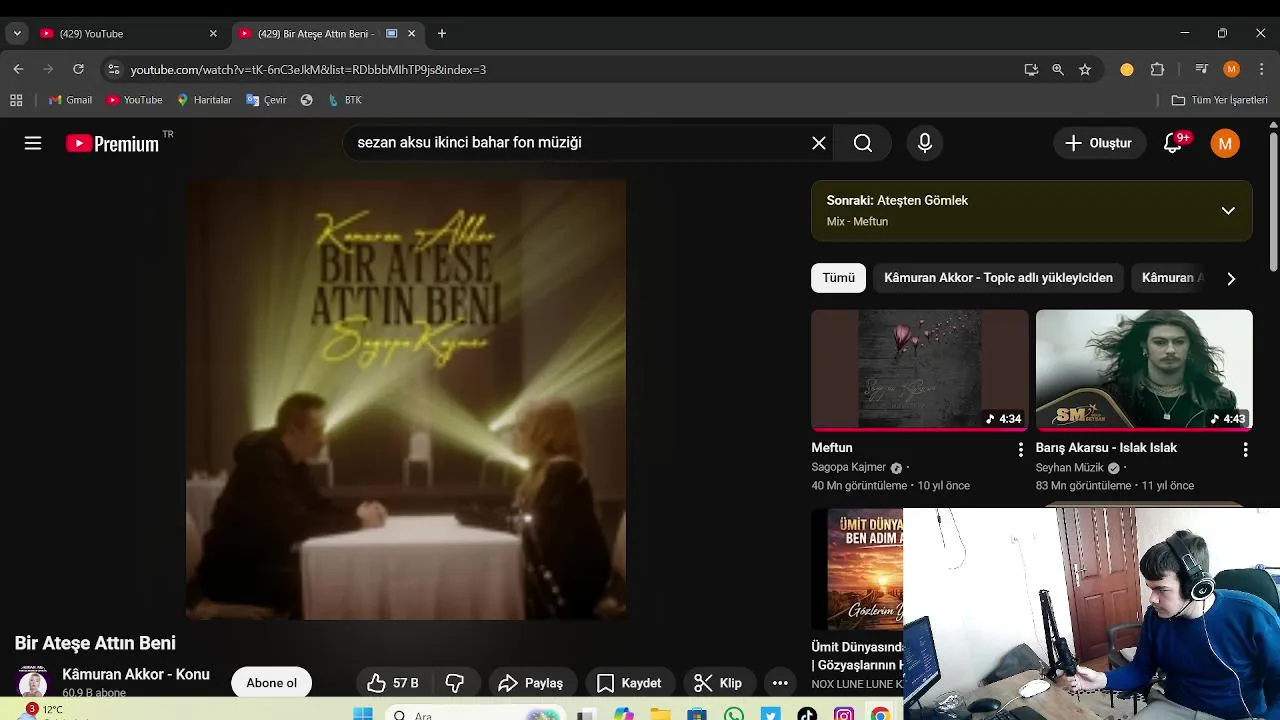Open the Tüm Yer İşaretleri folder
1280x720 pixels.
(x=1219, y=100)
